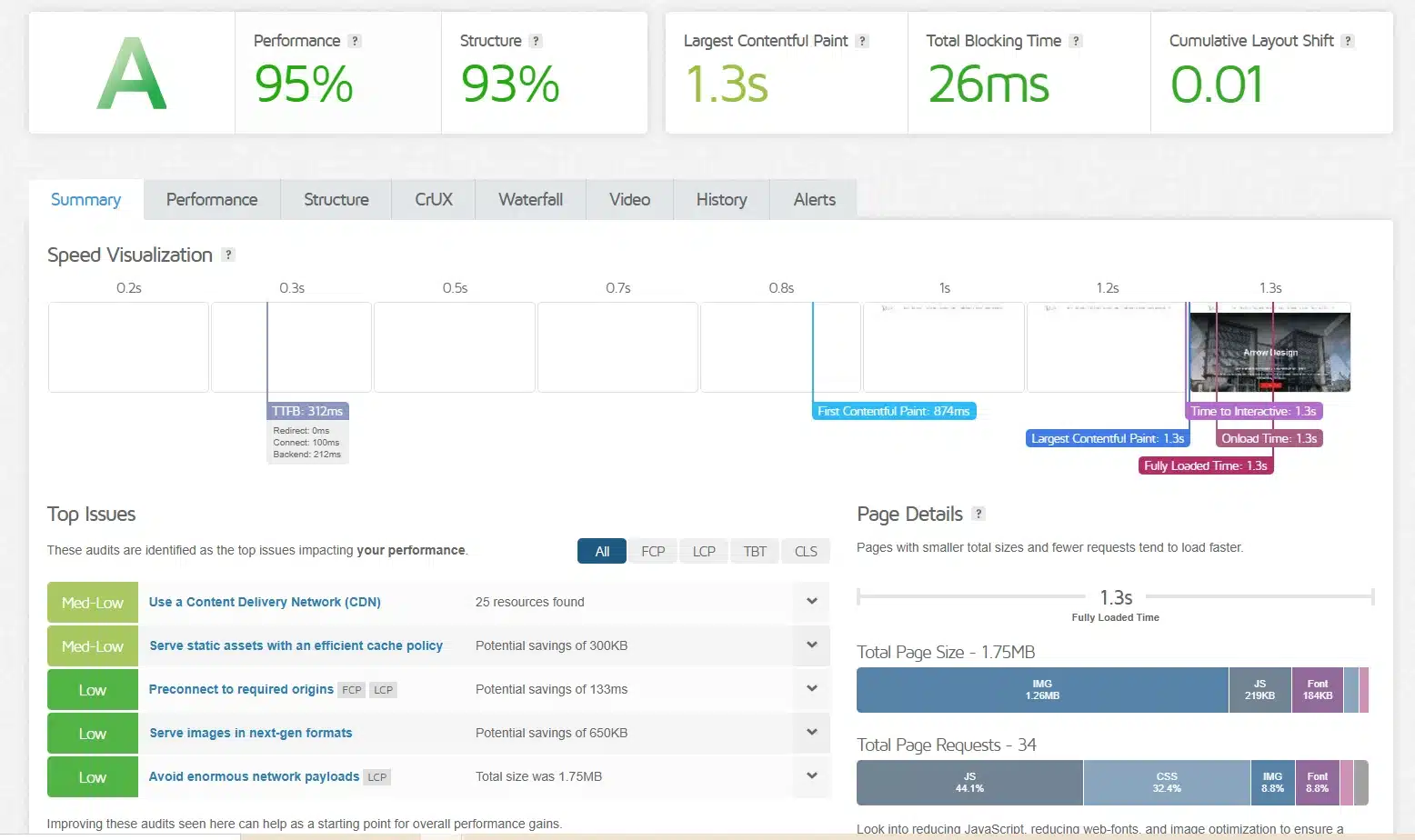Screen dimensions: 1415x840
Task: Click the help icon beside Structure score
Action: click(x=536, y=41)
